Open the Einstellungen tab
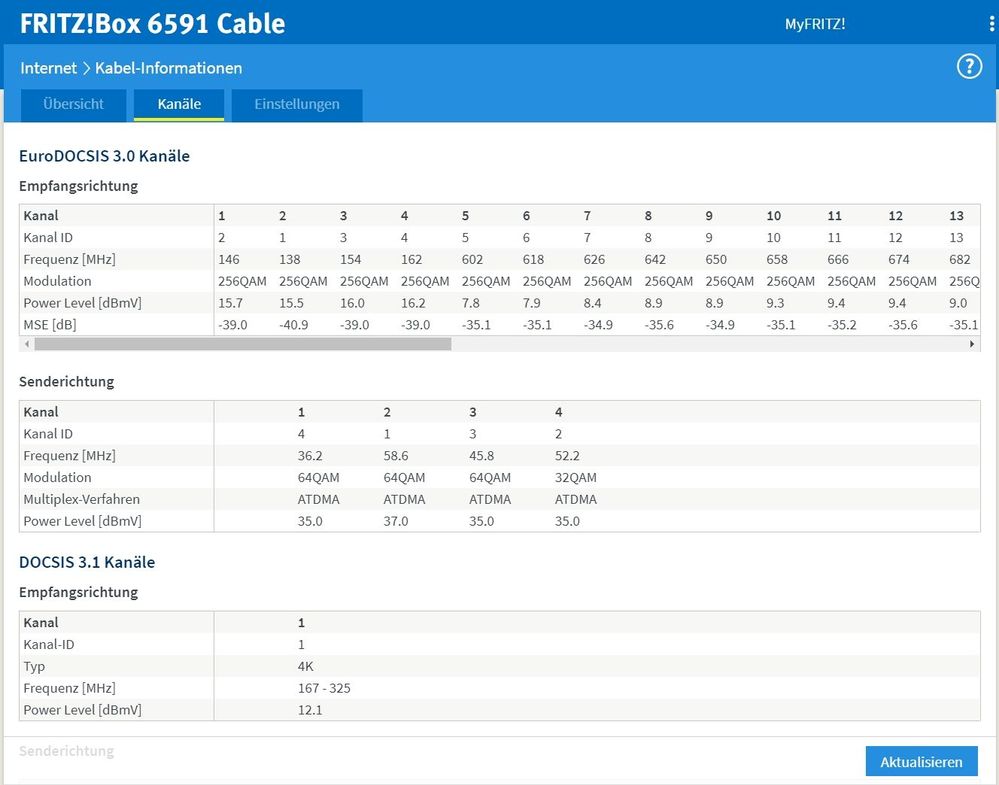Screen dimensions: 999x785 [296, 104]
